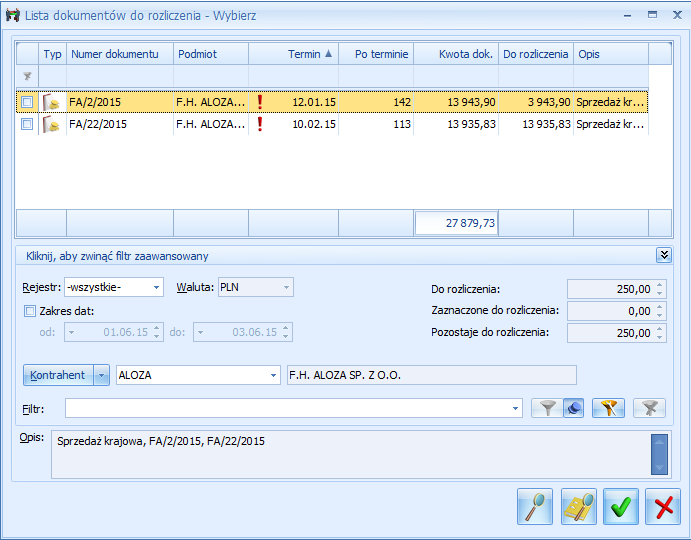Open the ALOZA contractor code dropdown
The height and width of the screenshot is (540, 691).
(274, 375)
